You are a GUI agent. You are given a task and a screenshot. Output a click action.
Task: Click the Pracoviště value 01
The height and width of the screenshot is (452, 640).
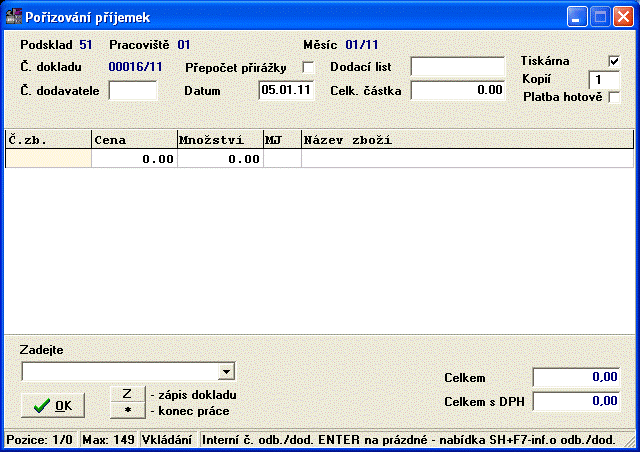(184, 45)
